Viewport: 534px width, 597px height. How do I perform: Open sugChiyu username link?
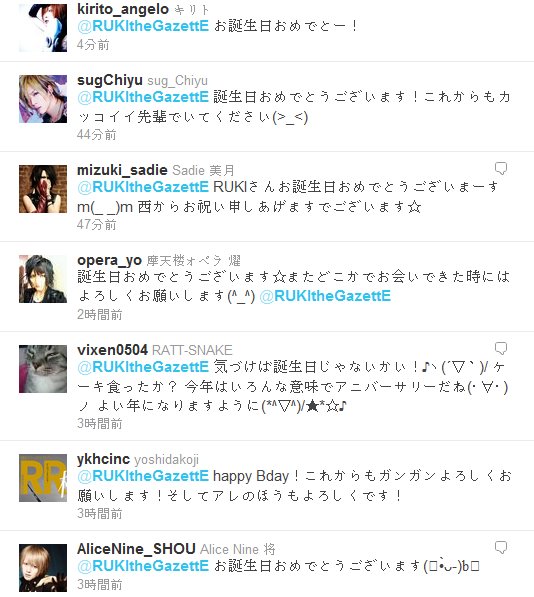tap(110, 80)
